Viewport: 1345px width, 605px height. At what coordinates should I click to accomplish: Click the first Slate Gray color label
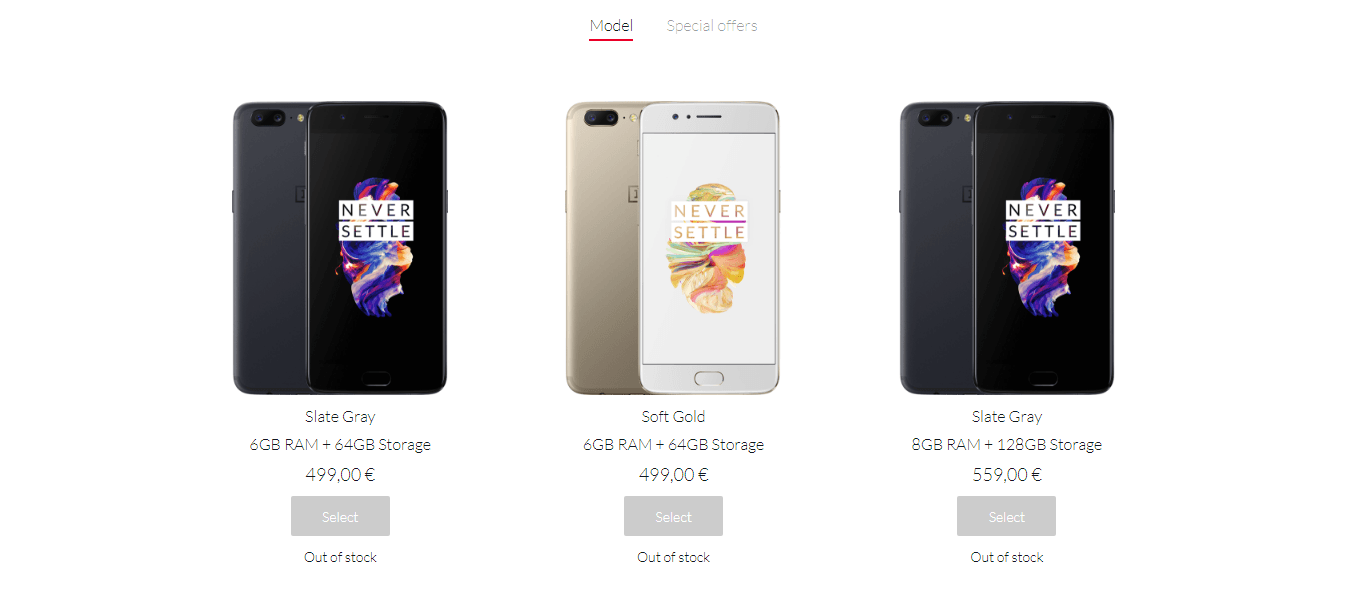(340, 416)
